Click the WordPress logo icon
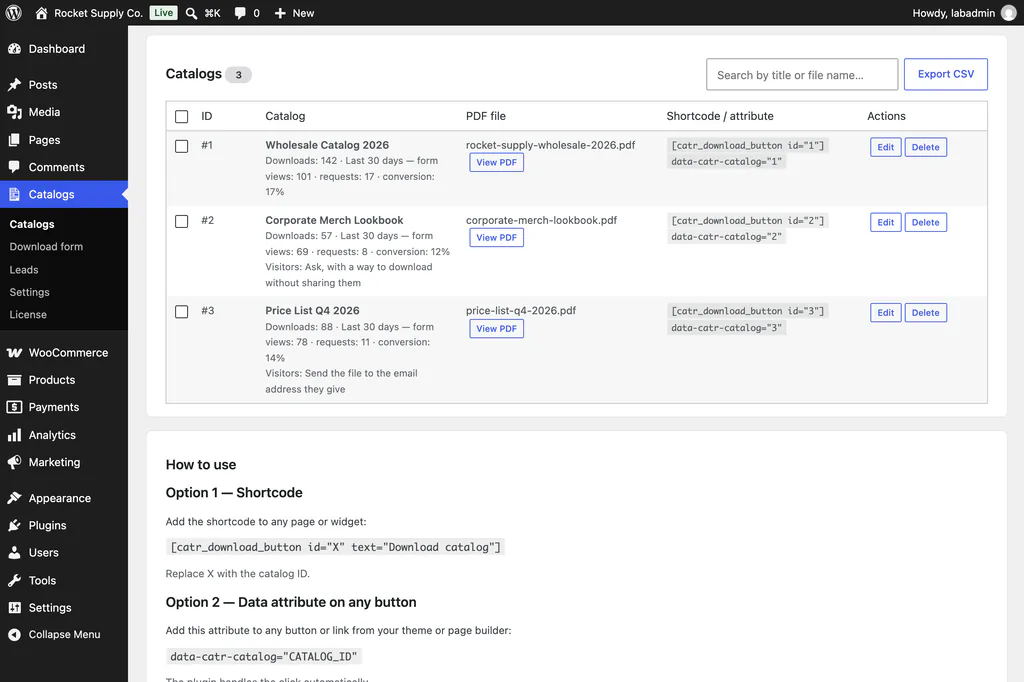Image resolution: width=1024 pixels, height=682 pixels. point(13,13)
